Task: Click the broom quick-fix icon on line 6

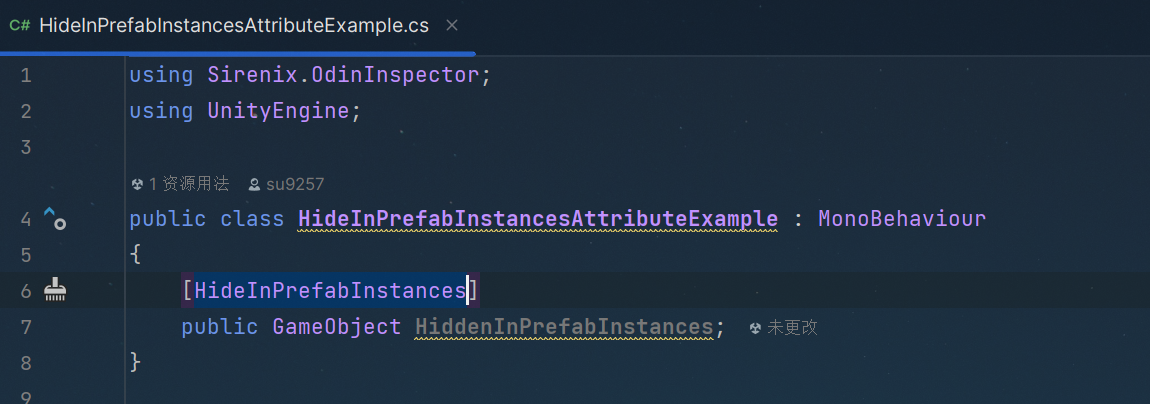Action: pos(55,290)
